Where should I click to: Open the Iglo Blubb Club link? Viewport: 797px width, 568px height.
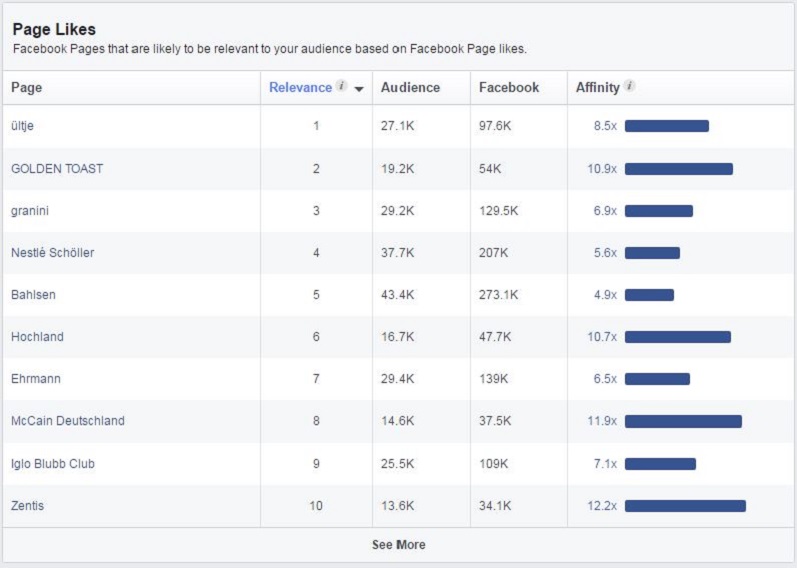(x=53, y=464)
